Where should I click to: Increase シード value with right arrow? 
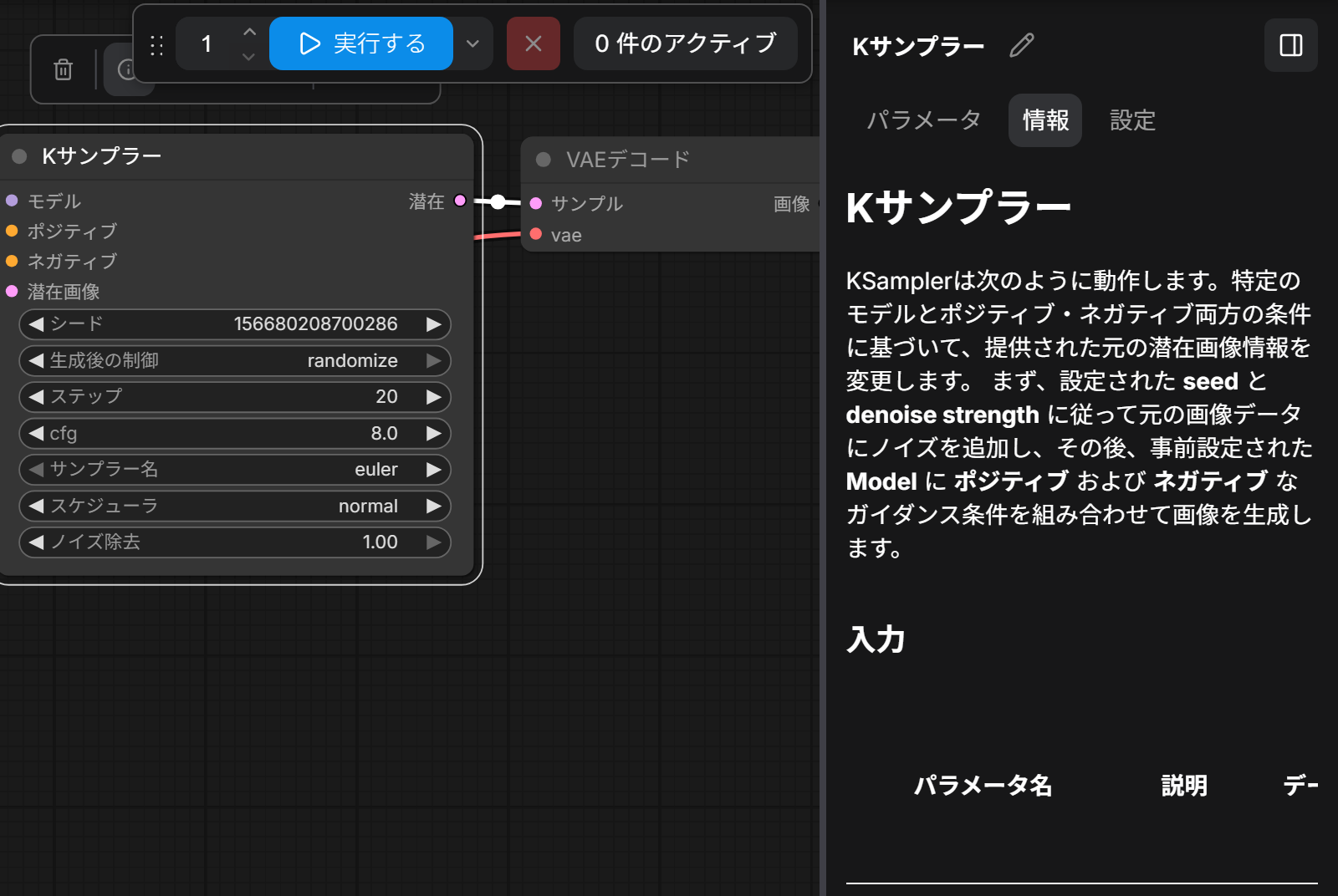(x=433, y=324)
